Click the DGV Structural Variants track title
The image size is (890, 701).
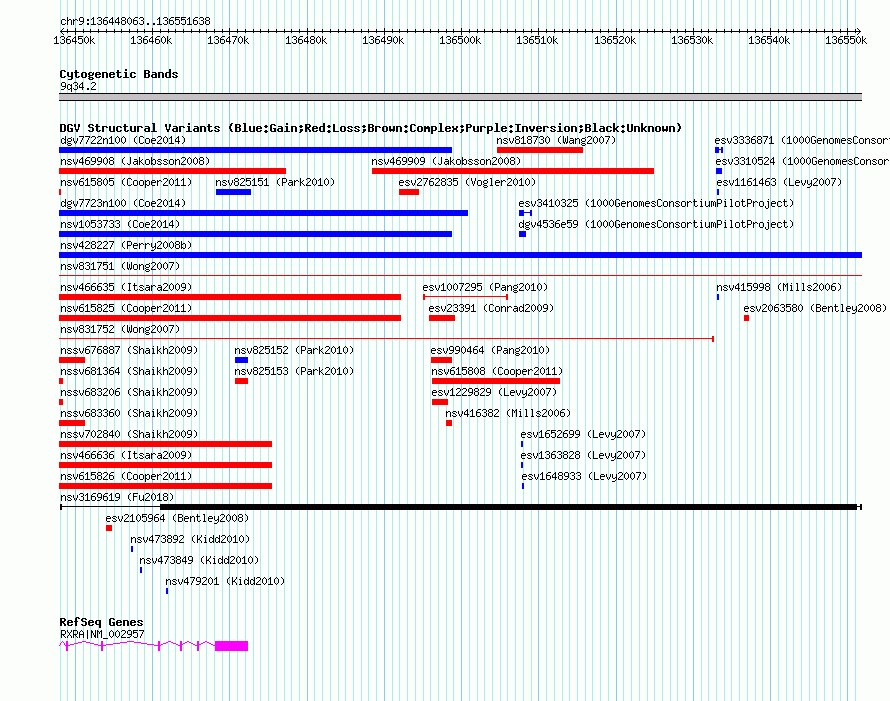click(x=371, y=128)
